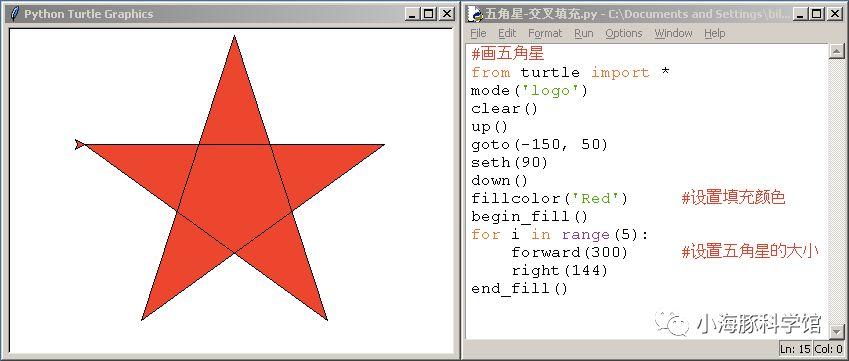Click the fillcolor('Red') statement
The width and height of the screenshot is (849, 361).
point(550,199)
